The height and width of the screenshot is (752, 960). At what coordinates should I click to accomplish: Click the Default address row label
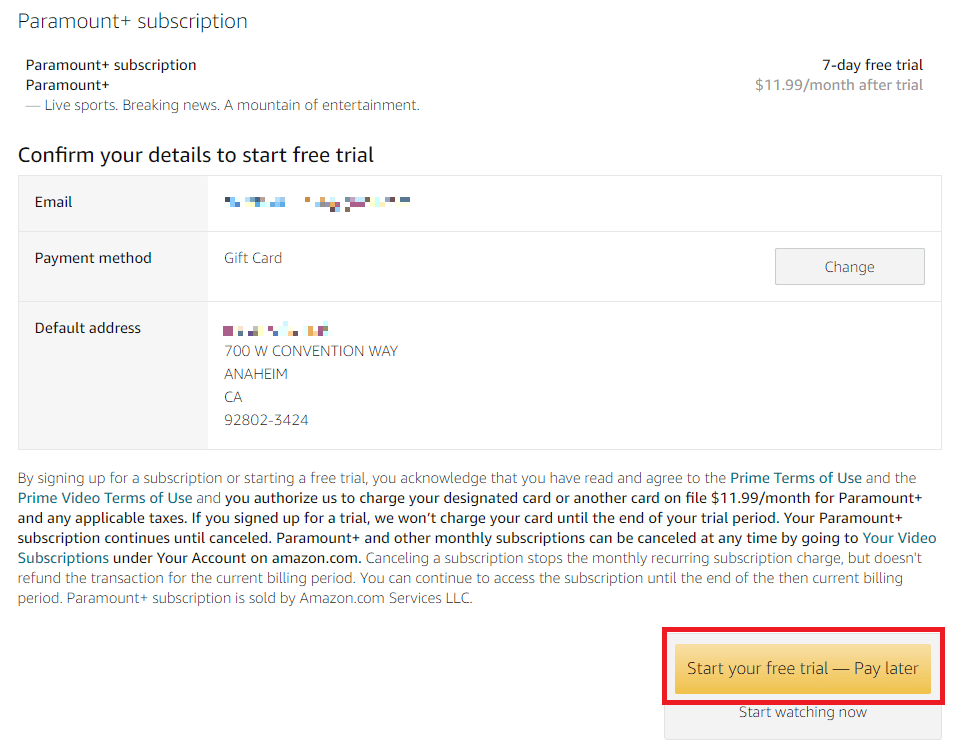[x=88, y=328]
